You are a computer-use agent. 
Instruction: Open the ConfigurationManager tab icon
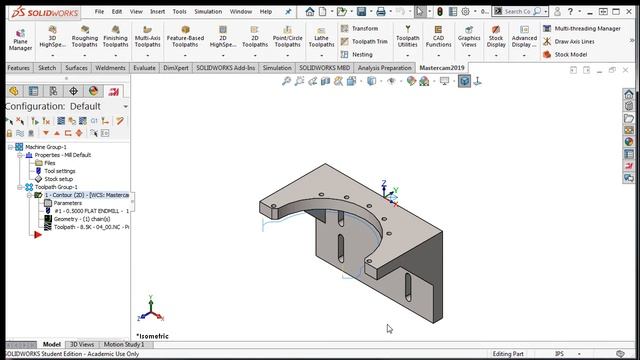pos(53,91)
